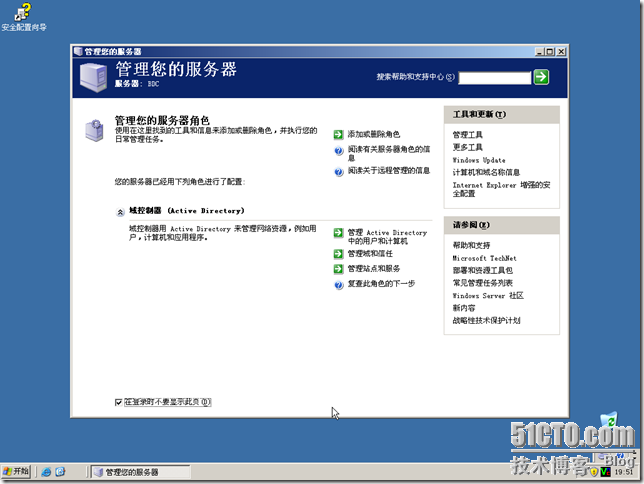This screenshot has width=644, height=484.
Task: Click the search help and support input field
Action: (494, 78)
